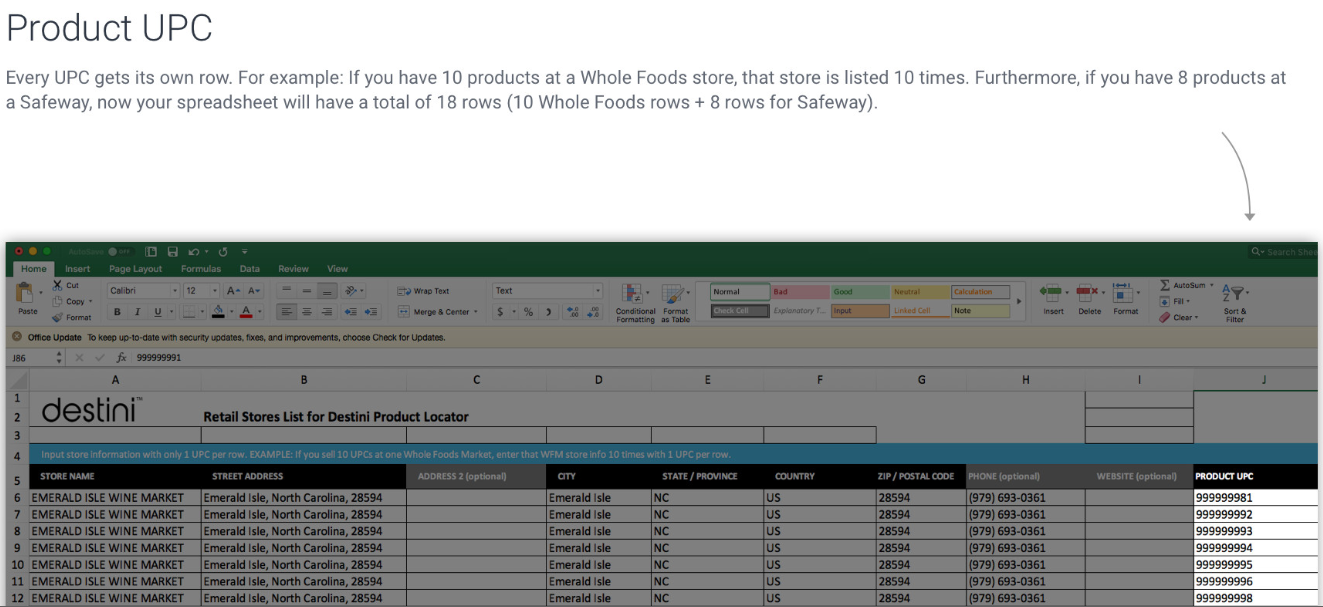Toggle the AutoSave switch
The image size is (1323, 607).
(x=119, y=252)
